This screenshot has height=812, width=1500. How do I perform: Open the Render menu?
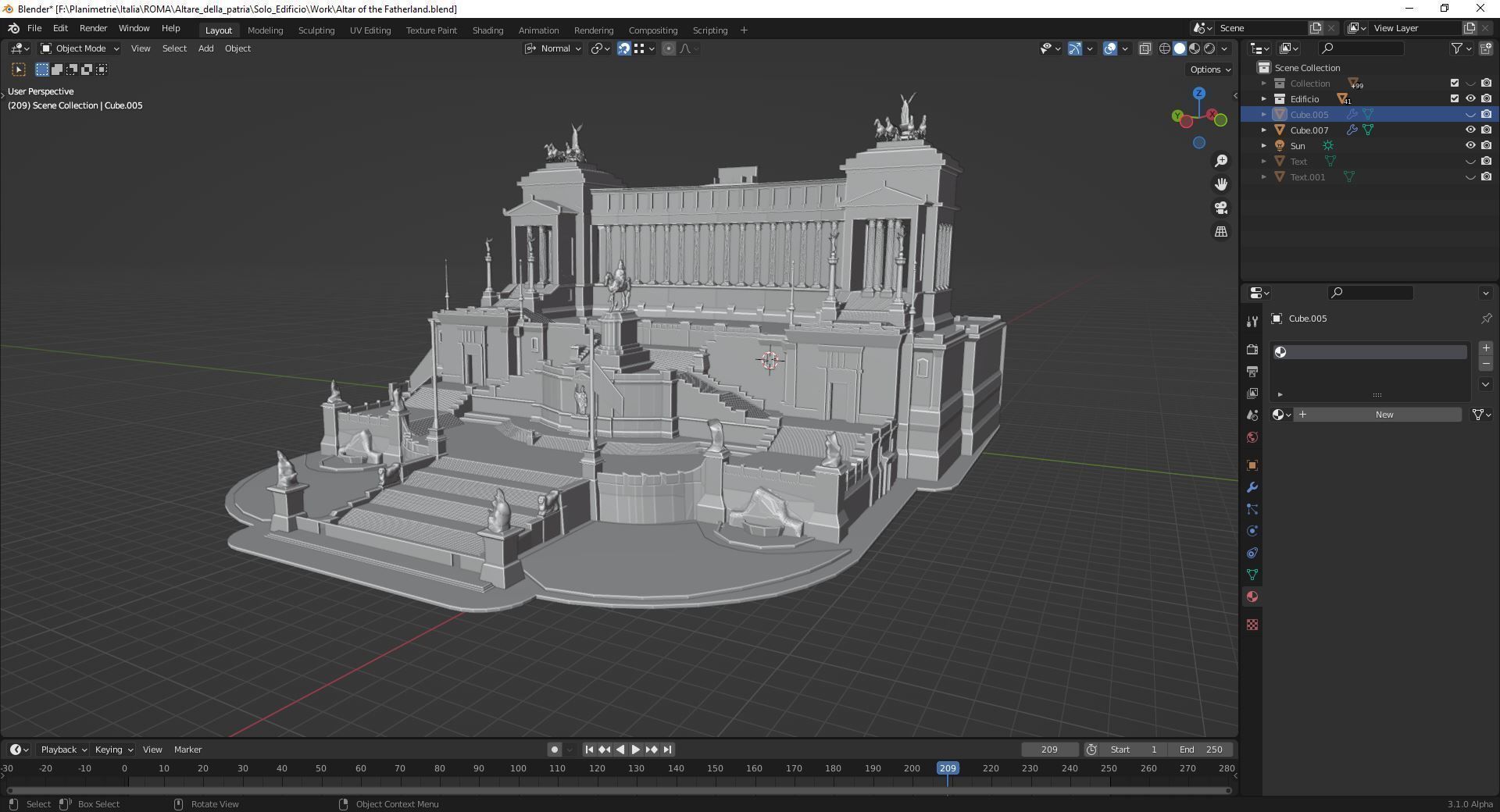[x=93, y=28]
